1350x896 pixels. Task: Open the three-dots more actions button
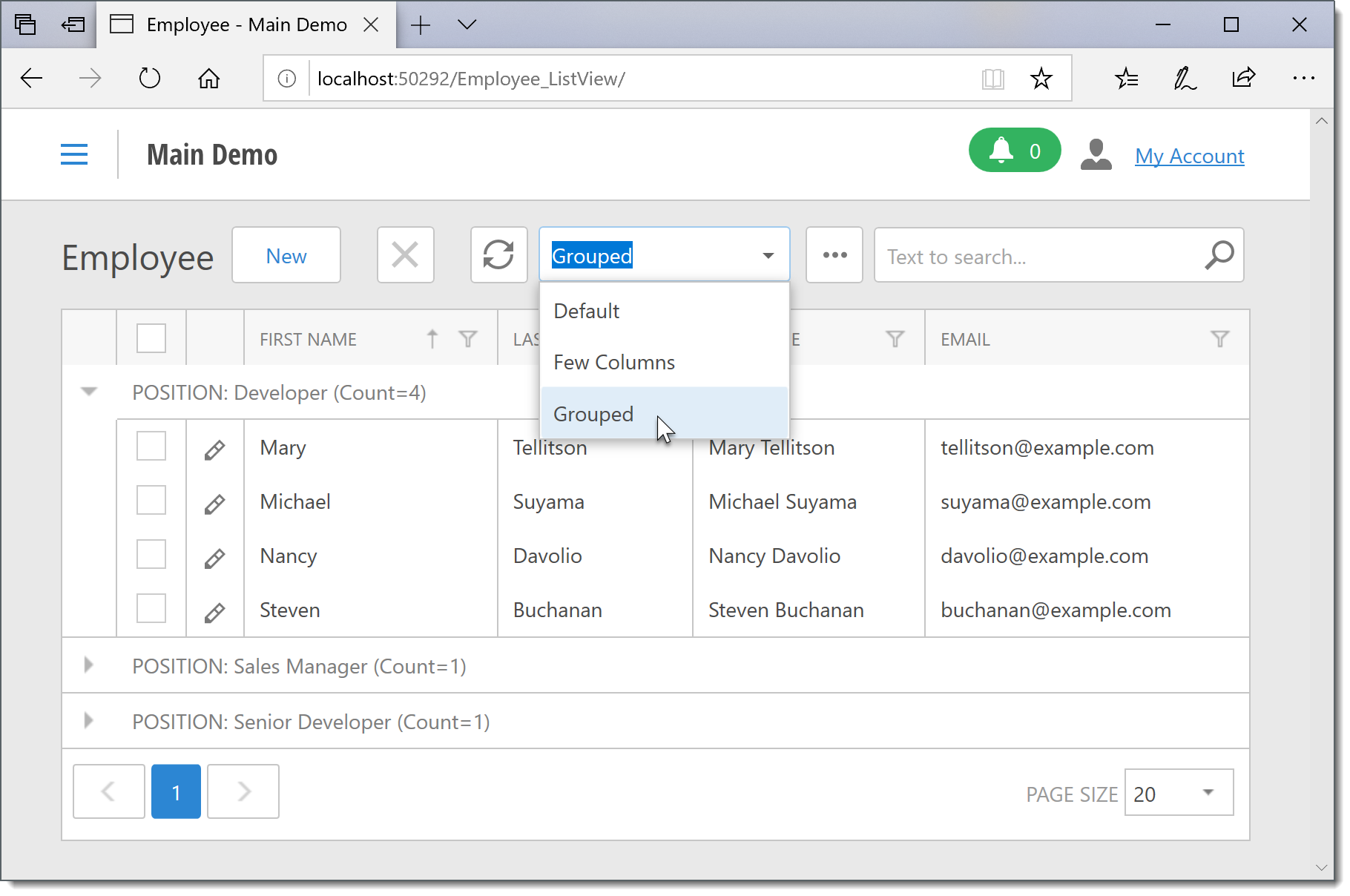(834, 255)
